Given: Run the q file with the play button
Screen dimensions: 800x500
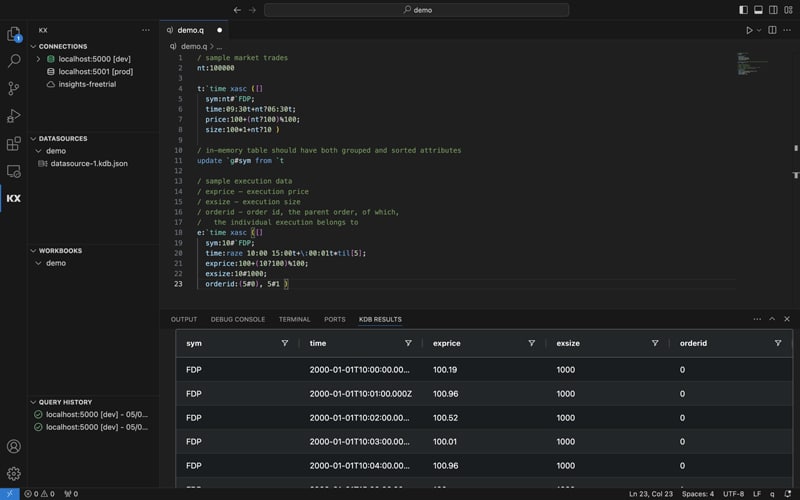Looking at the screenshot, I should pos(747,30).
